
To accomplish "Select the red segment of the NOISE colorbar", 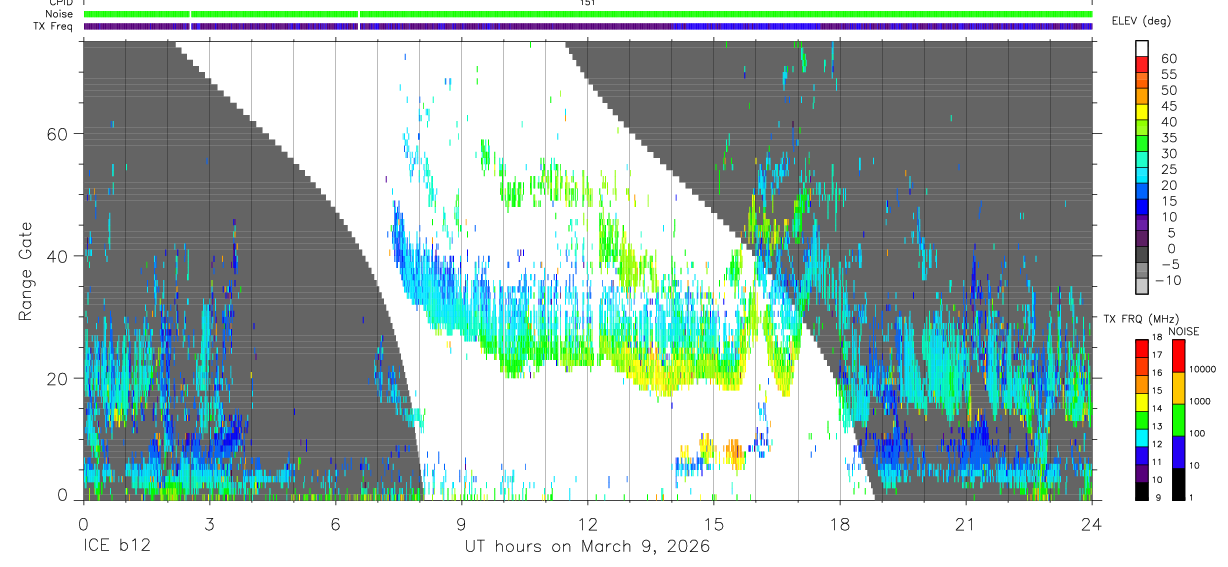I will [x=1179, y=356].
